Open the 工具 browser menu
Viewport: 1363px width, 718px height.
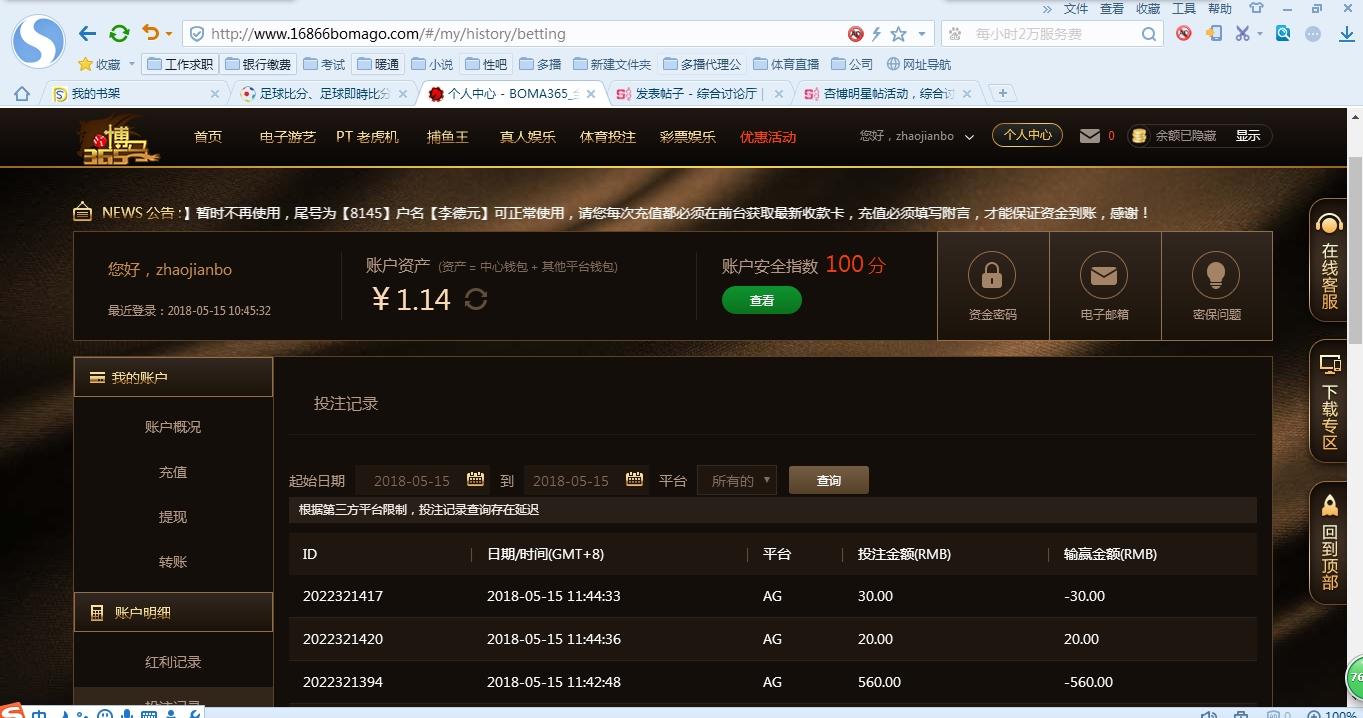tap(1184, 8)
